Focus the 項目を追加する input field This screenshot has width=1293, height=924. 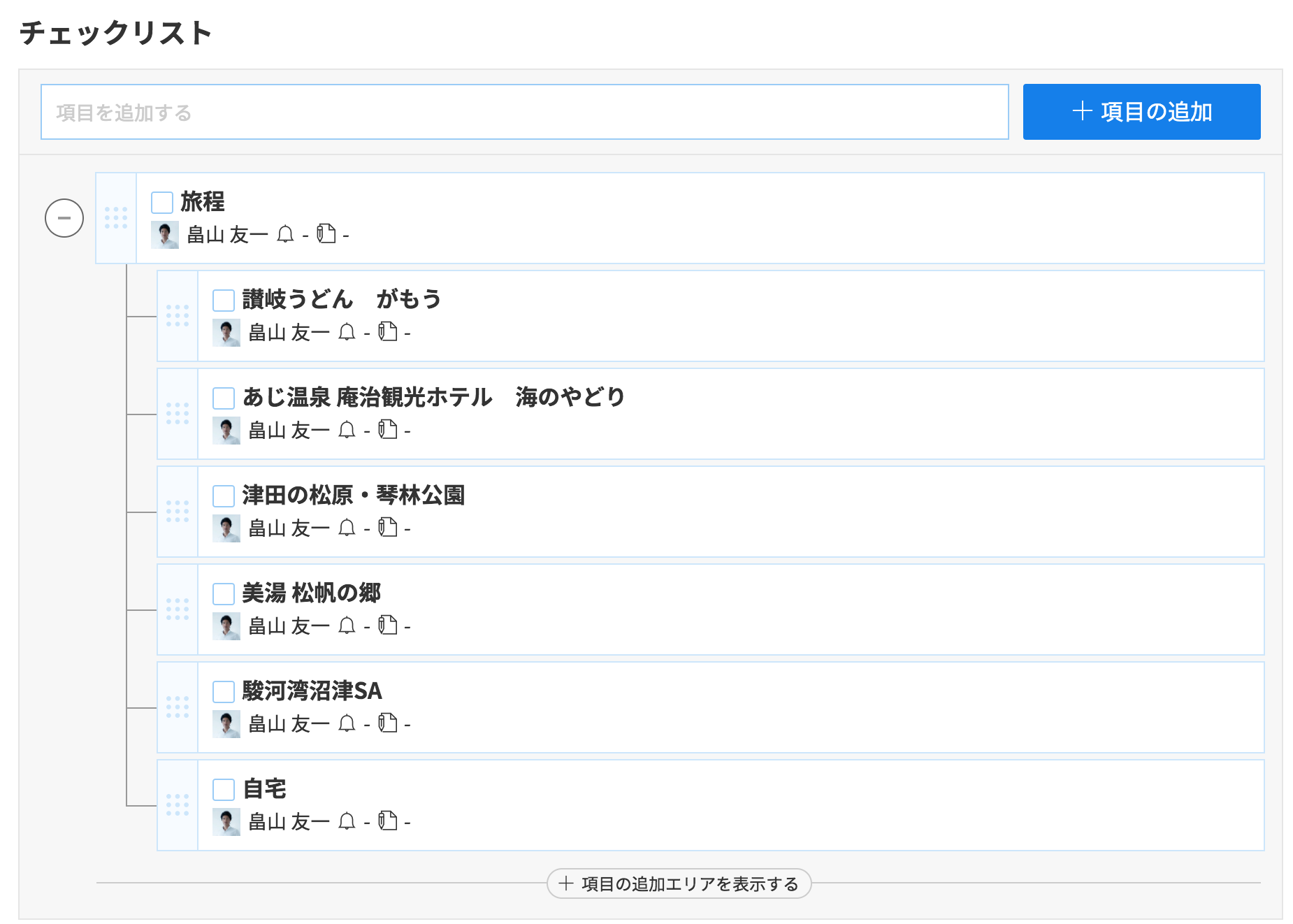click(x=524, y=112)
